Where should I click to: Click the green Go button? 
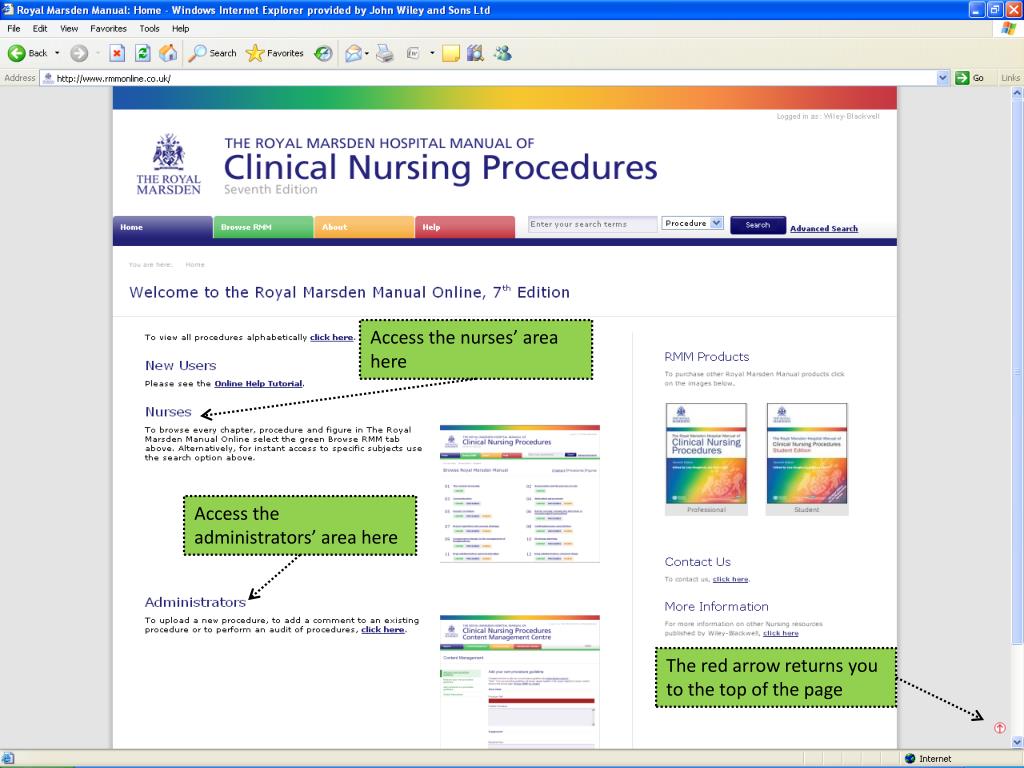coord(969,78)
